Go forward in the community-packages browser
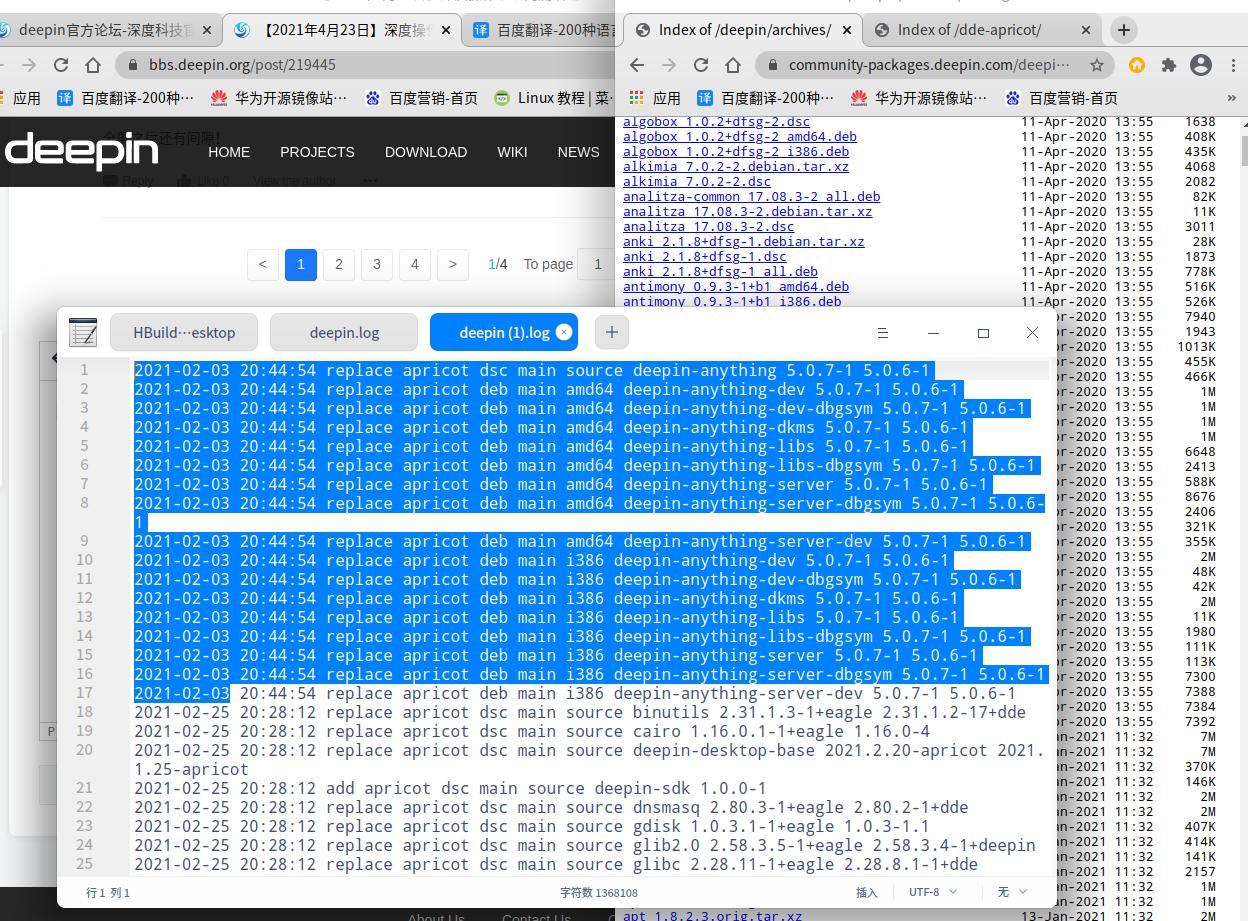The height and width of the screenshot is (921, 1248). [669, 65]
